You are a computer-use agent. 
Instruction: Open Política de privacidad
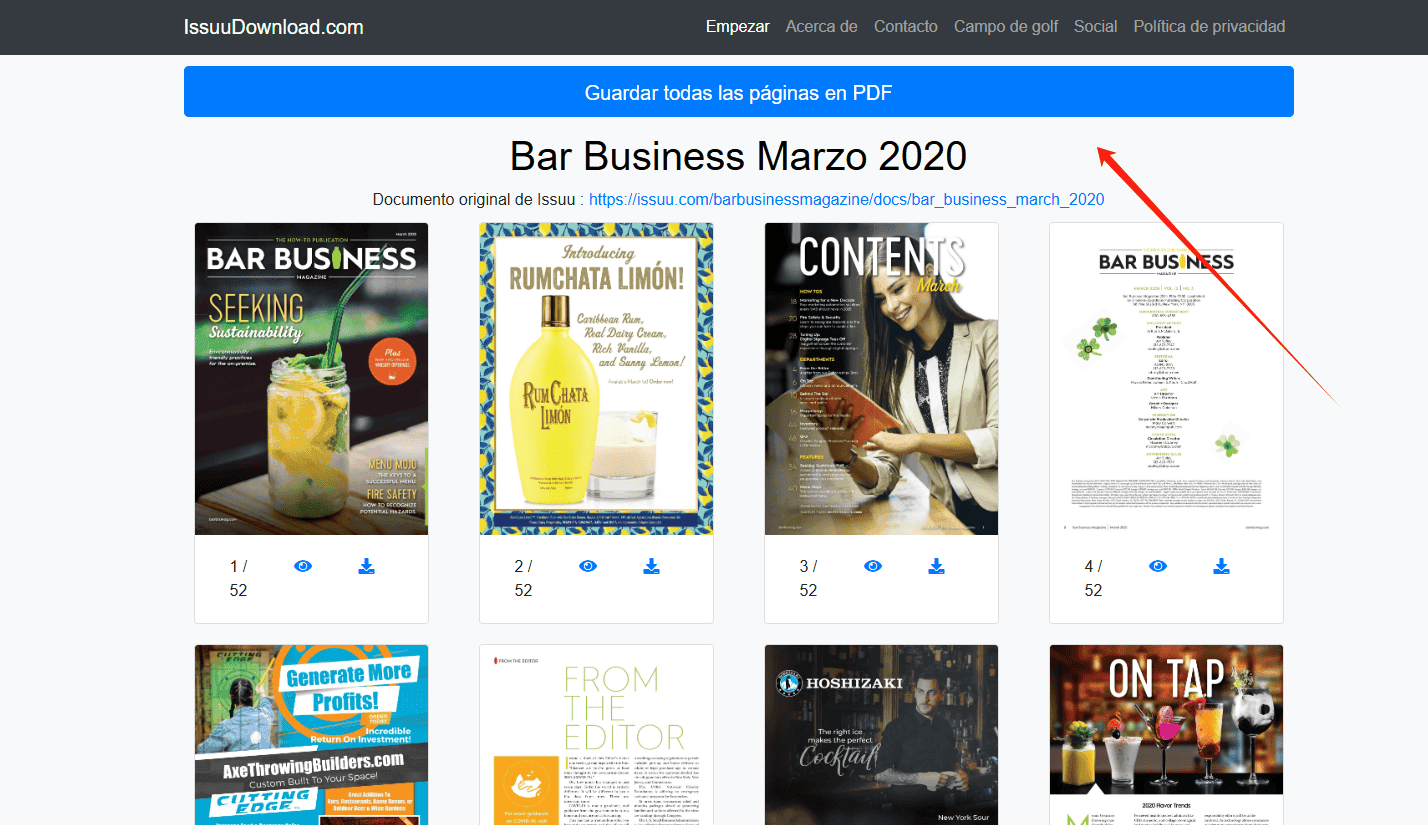pos(1210,27)
